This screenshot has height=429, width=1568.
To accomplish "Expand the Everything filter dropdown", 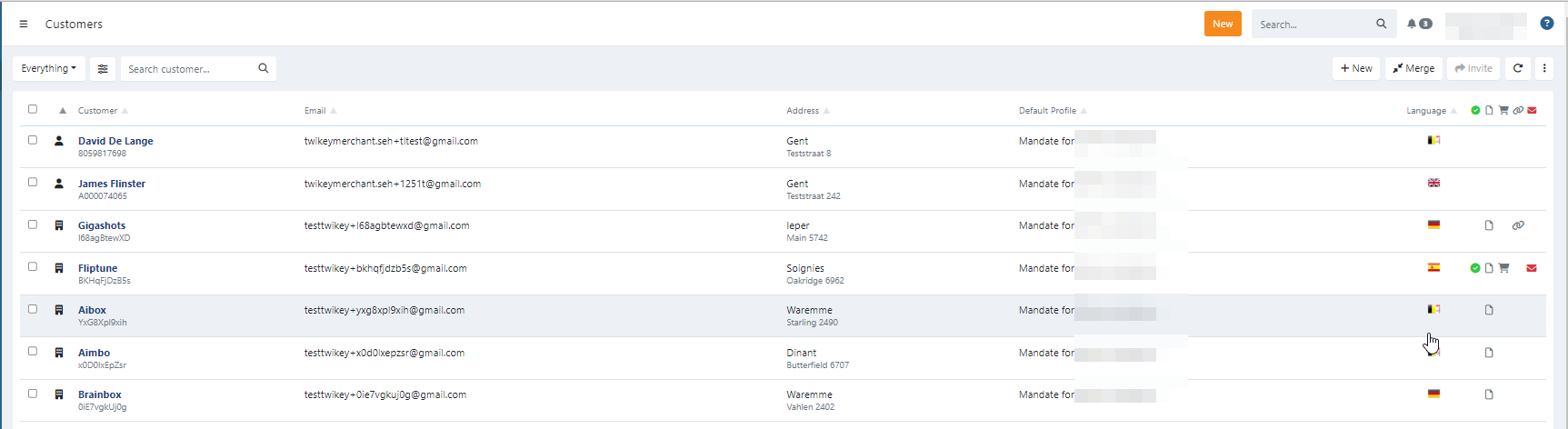I will (49, 69).
